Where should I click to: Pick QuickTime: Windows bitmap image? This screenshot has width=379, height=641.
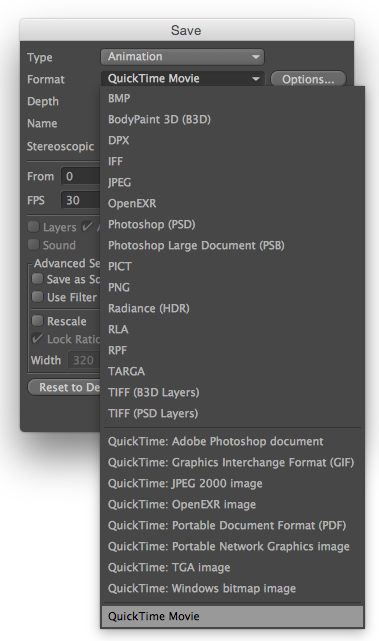tap(232, 588)
